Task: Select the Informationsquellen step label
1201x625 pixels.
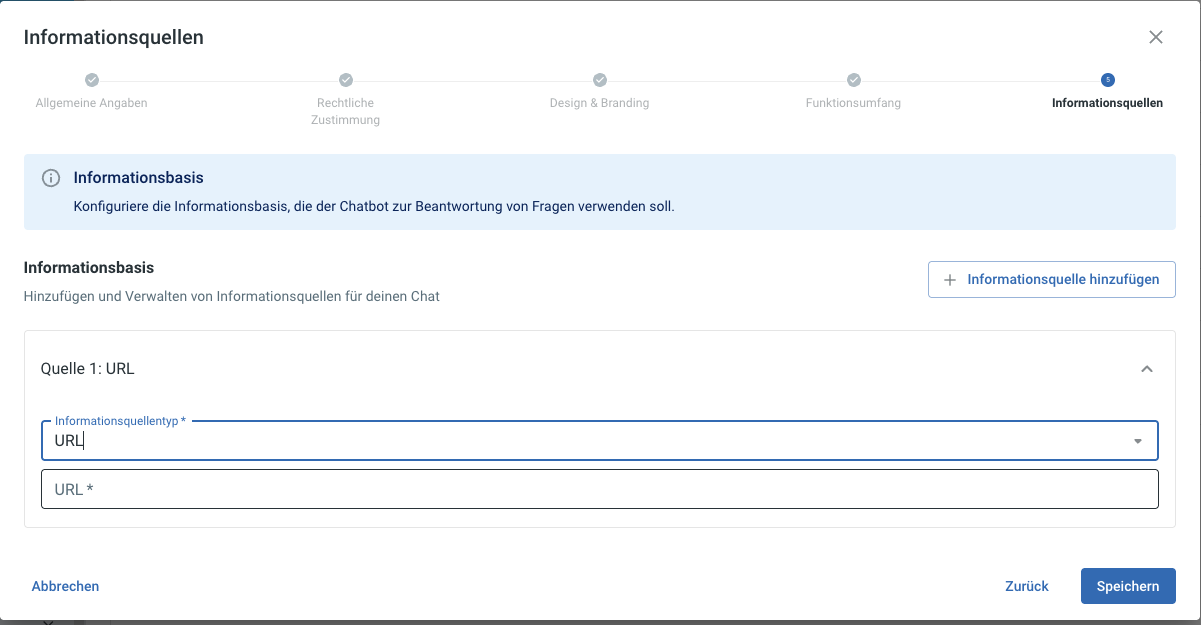Action: (x=1107, y=103)
